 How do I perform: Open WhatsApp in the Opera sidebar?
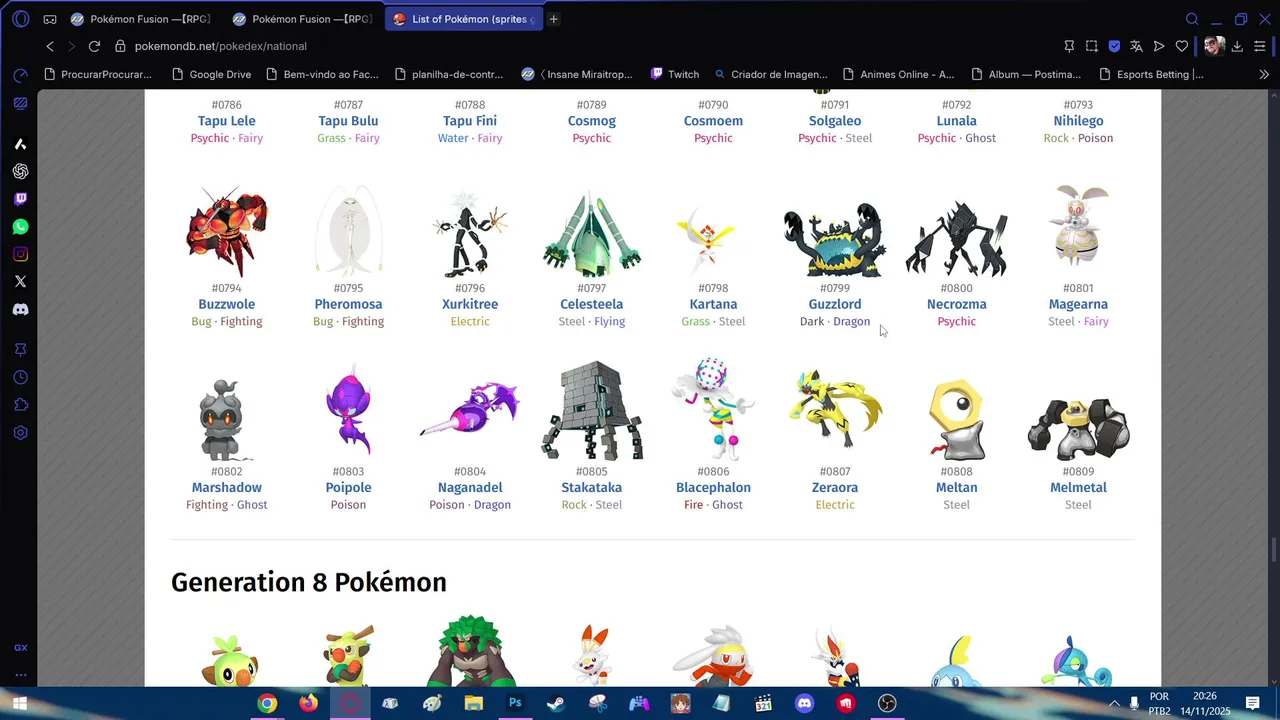(x=20, y=227)
